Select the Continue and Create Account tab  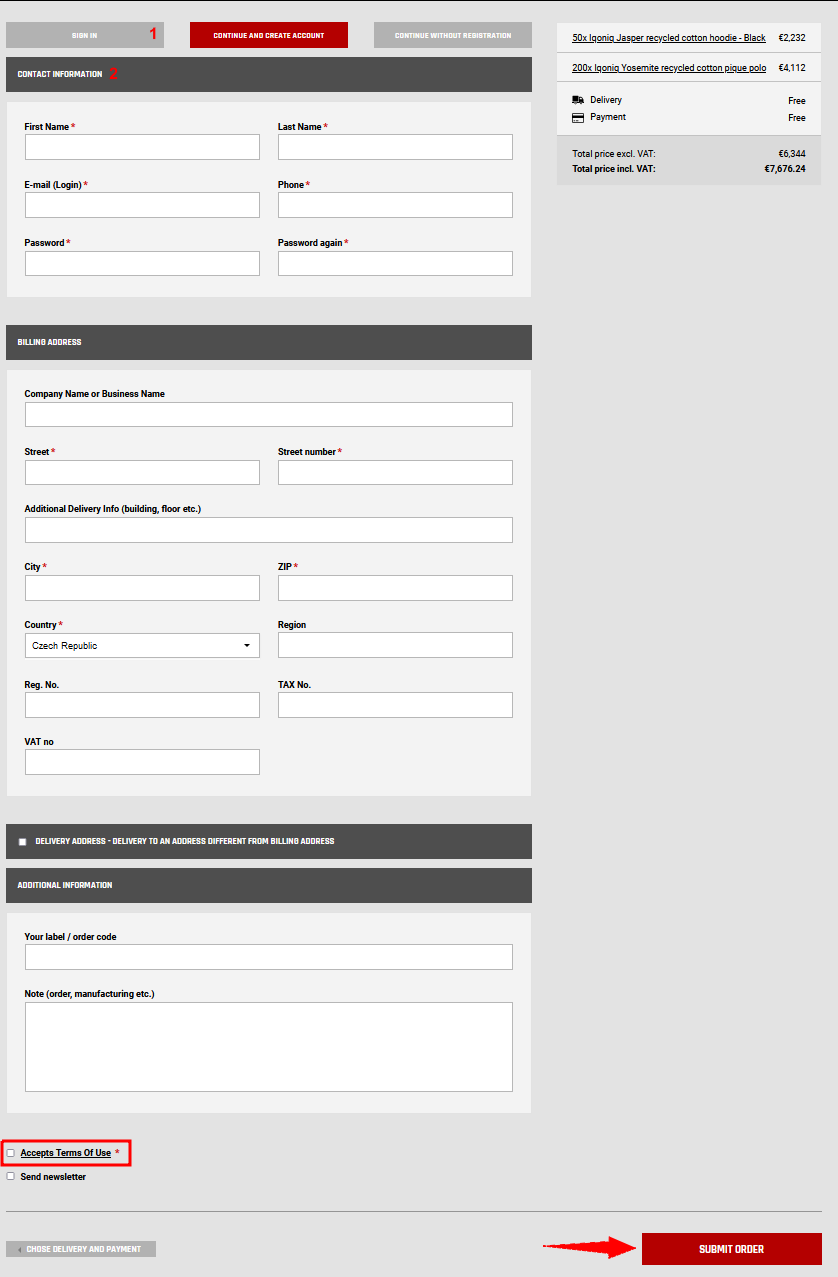[269, 35]
